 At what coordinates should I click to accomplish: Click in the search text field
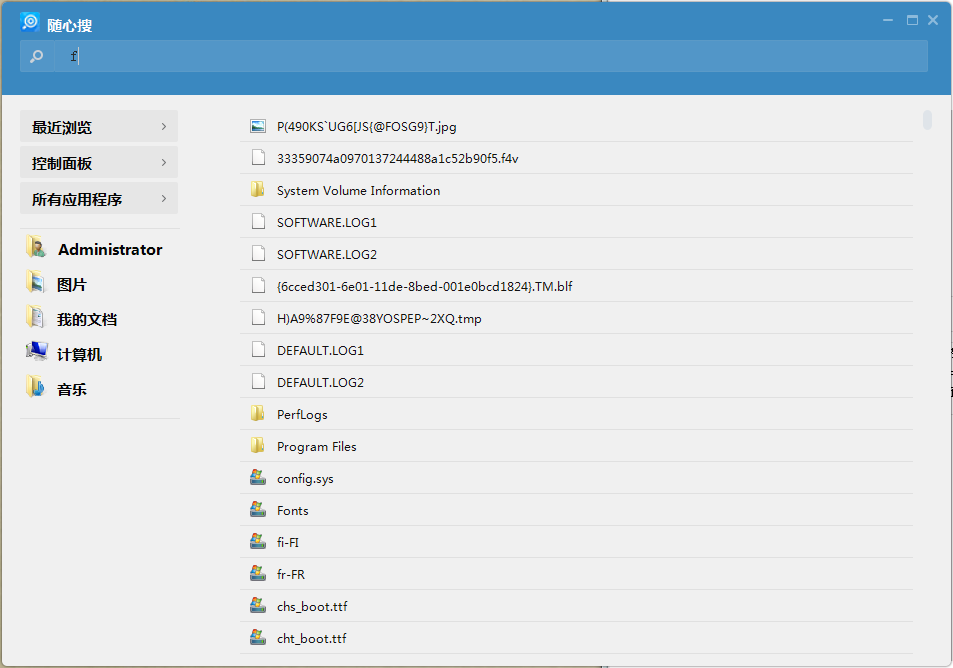(x=480, y=57)
